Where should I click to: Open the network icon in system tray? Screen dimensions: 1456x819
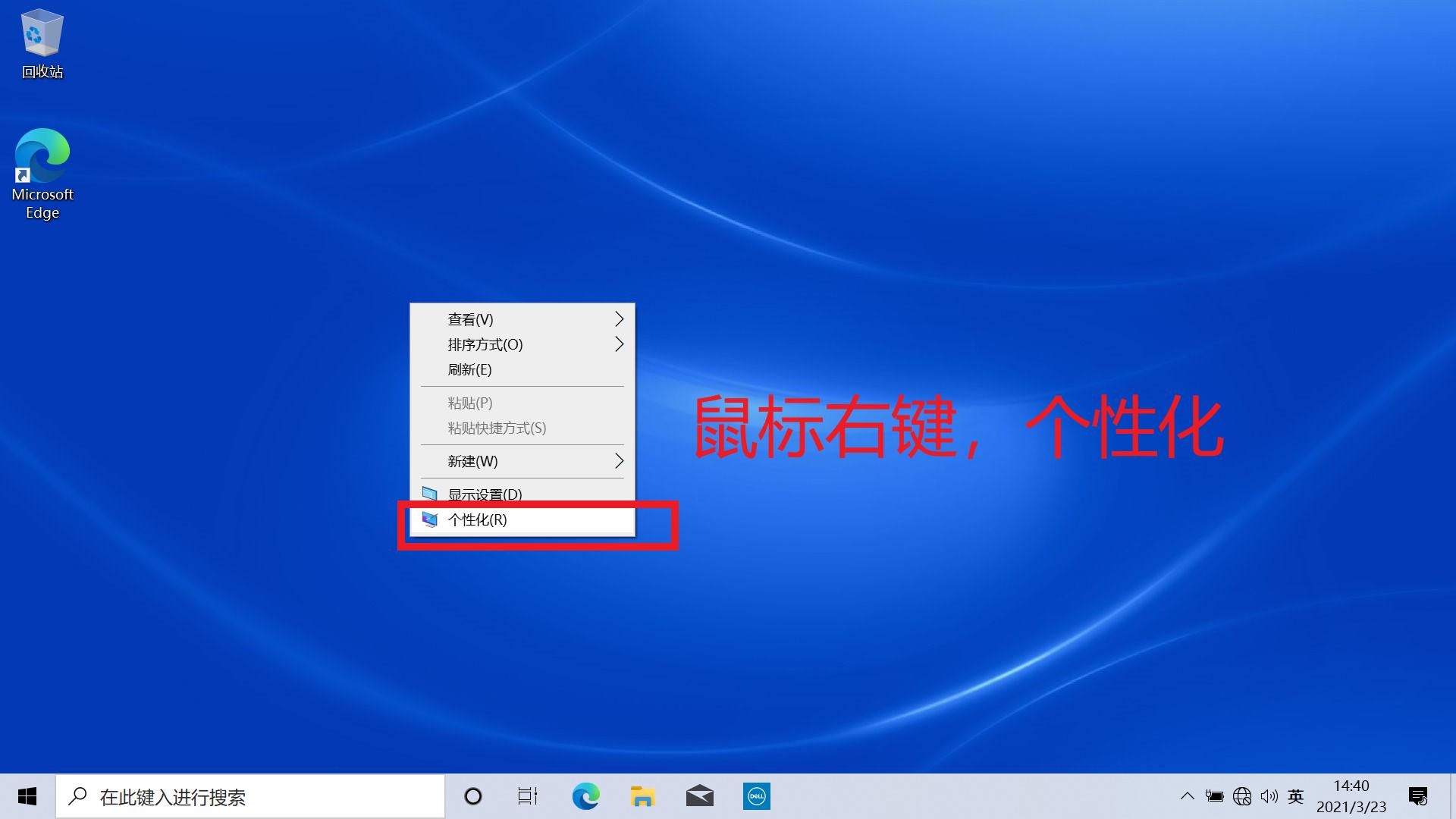tap(1242, 796)
